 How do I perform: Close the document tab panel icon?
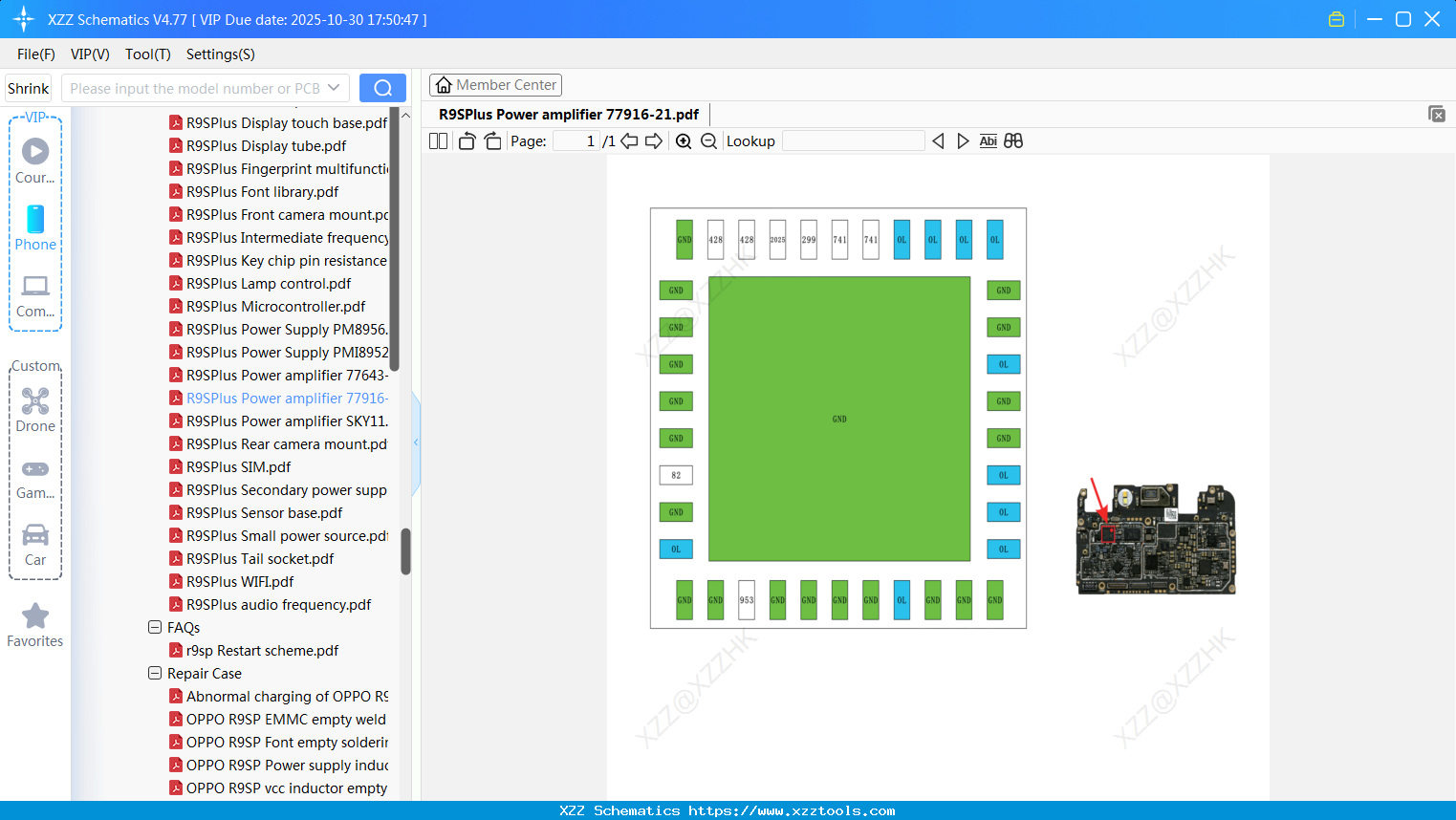click(x=1436, y=114)
